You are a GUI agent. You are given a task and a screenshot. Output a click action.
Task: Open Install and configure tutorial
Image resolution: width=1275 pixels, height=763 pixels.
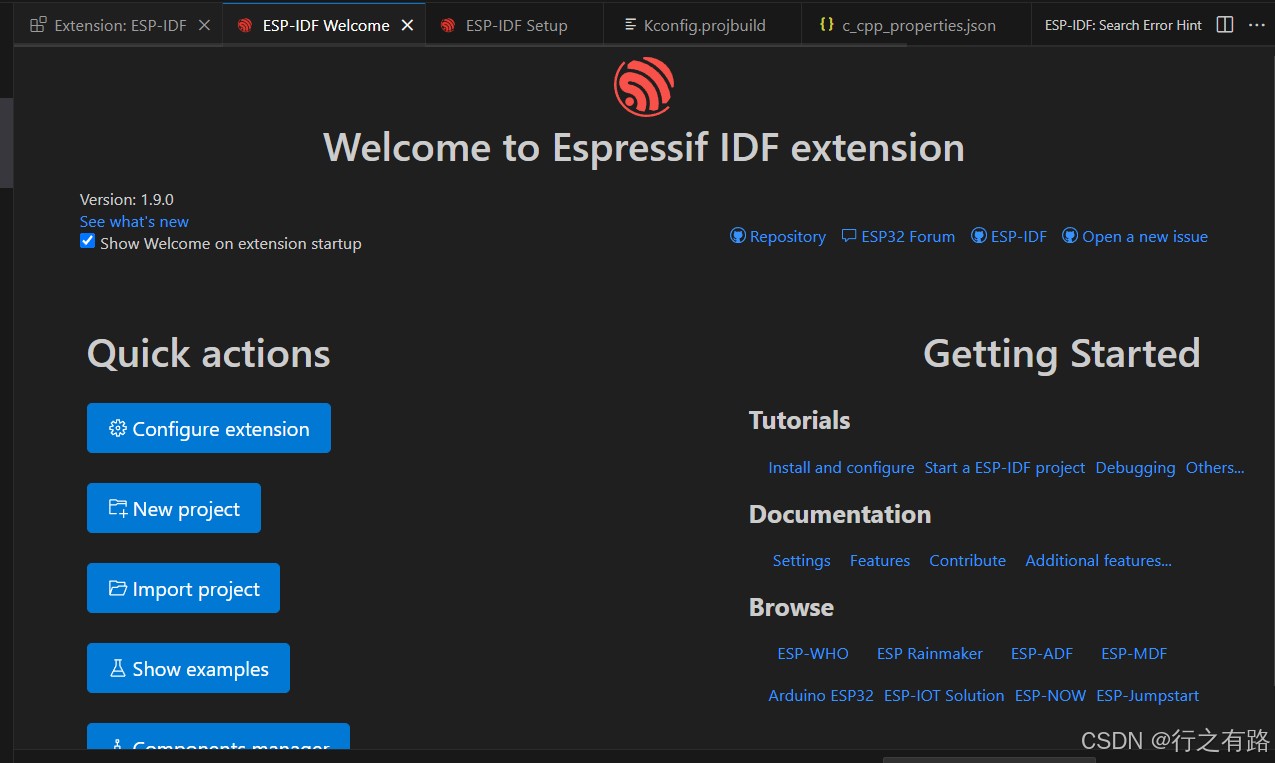coord(841,467)
